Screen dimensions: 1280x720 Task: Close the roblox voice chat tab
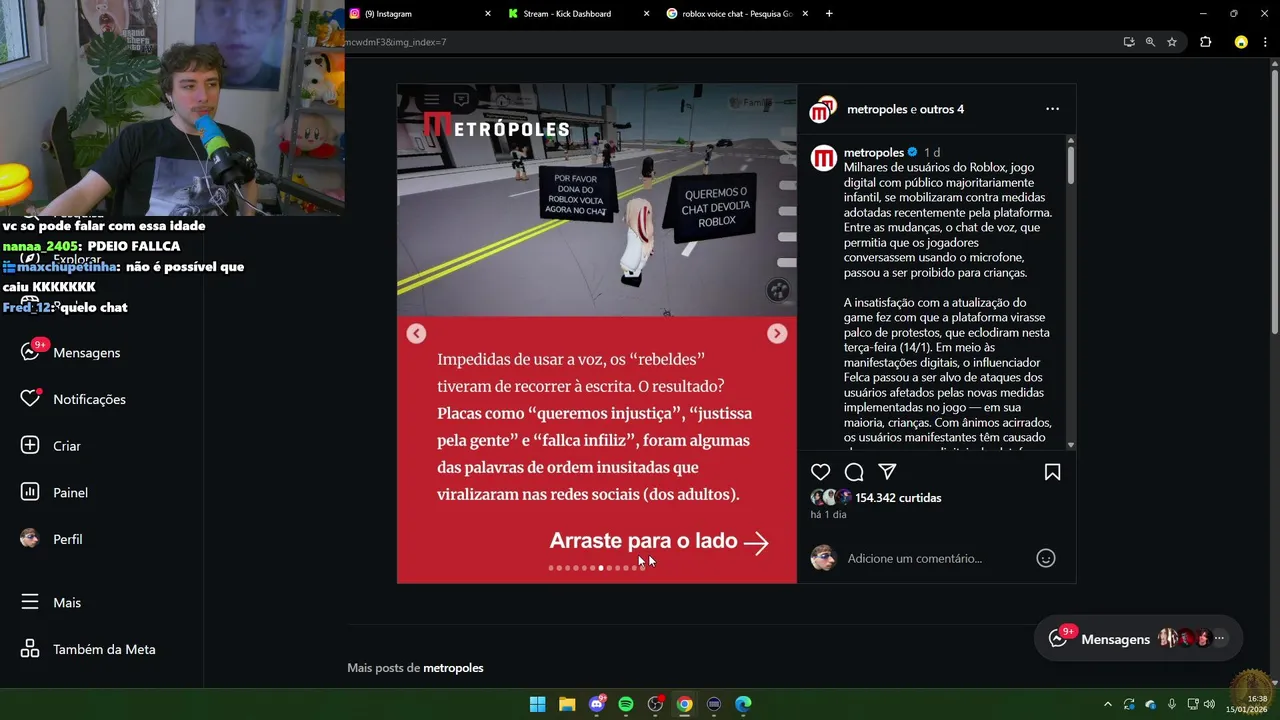tap(805, 14)
